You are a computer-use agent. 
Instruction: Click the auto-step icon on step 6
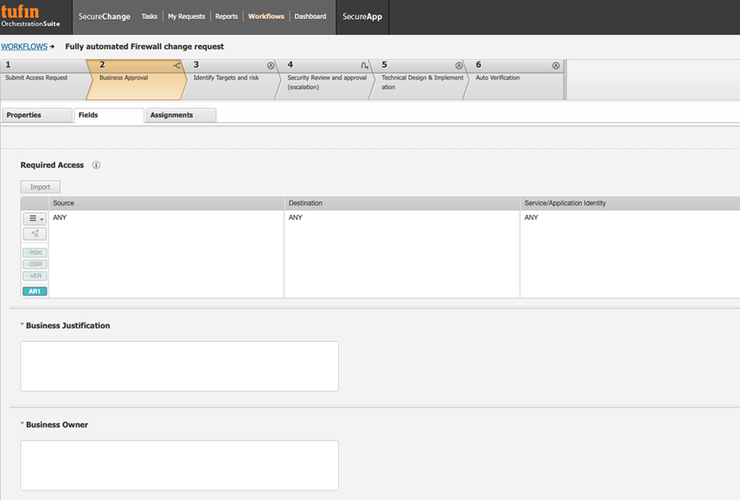click(556, 66)
